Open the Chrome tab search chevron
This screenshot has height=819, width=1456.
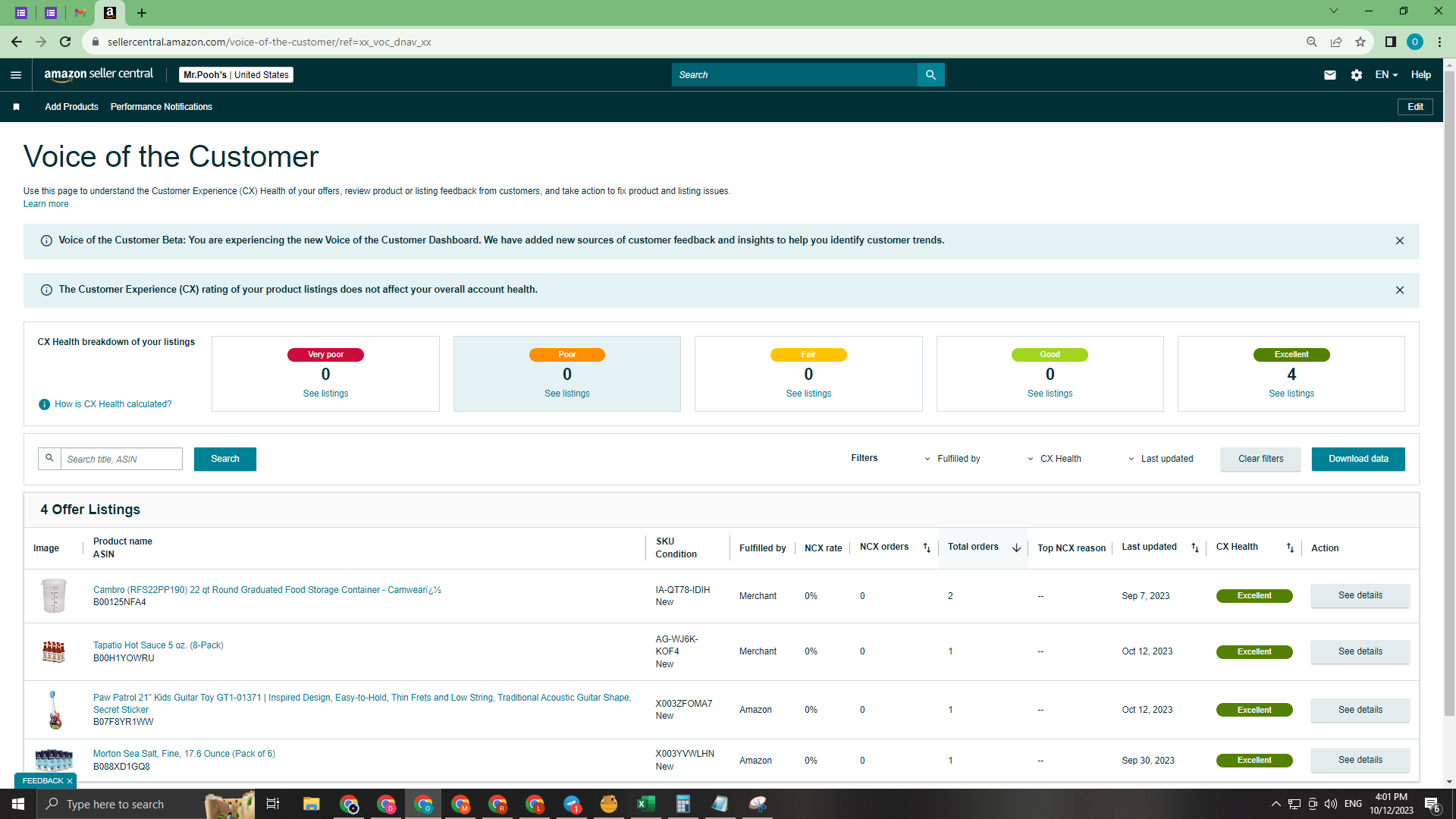coord(1334,11)
